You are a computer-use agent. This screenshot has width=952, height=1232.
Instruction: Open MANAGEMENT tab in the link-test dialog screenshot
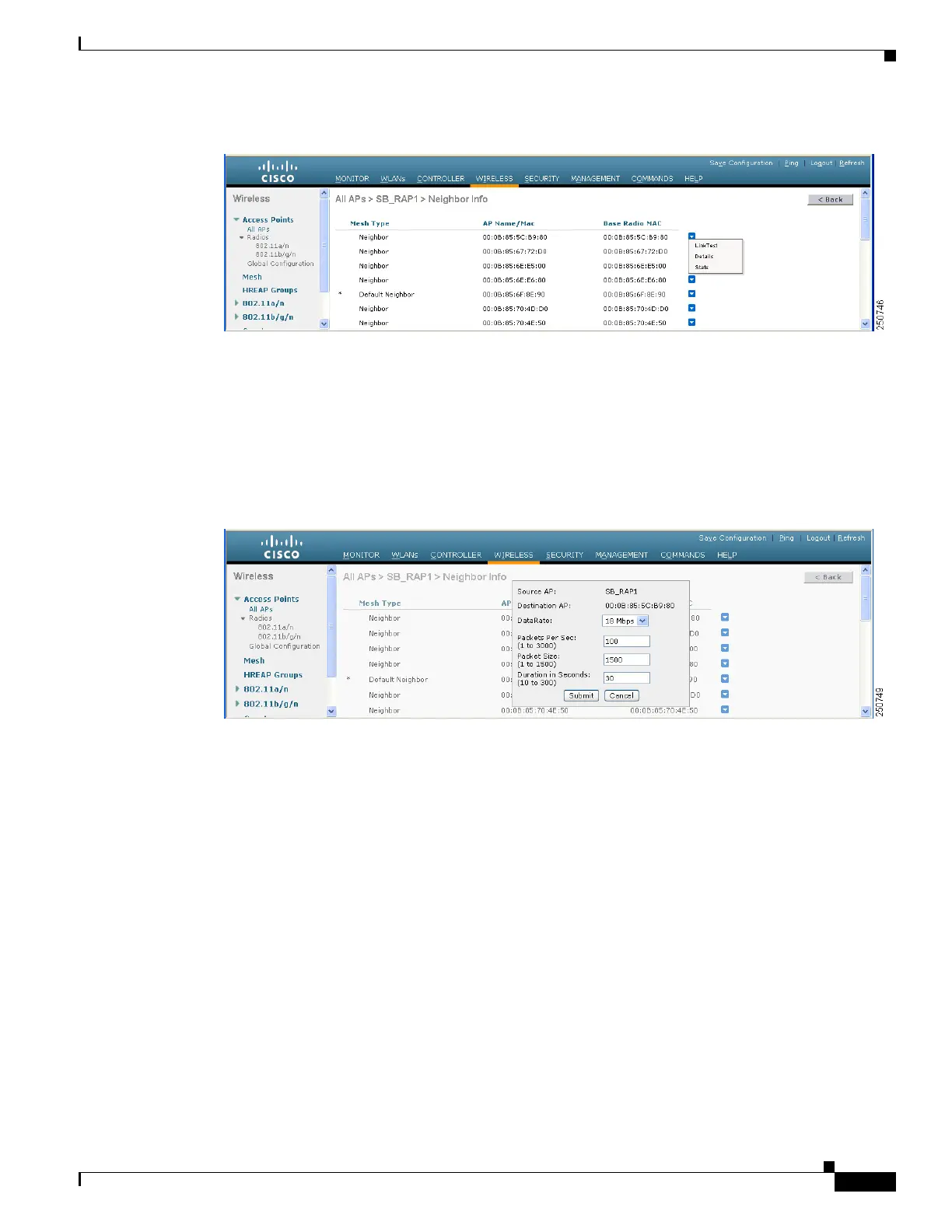click(x=621, y=555)
